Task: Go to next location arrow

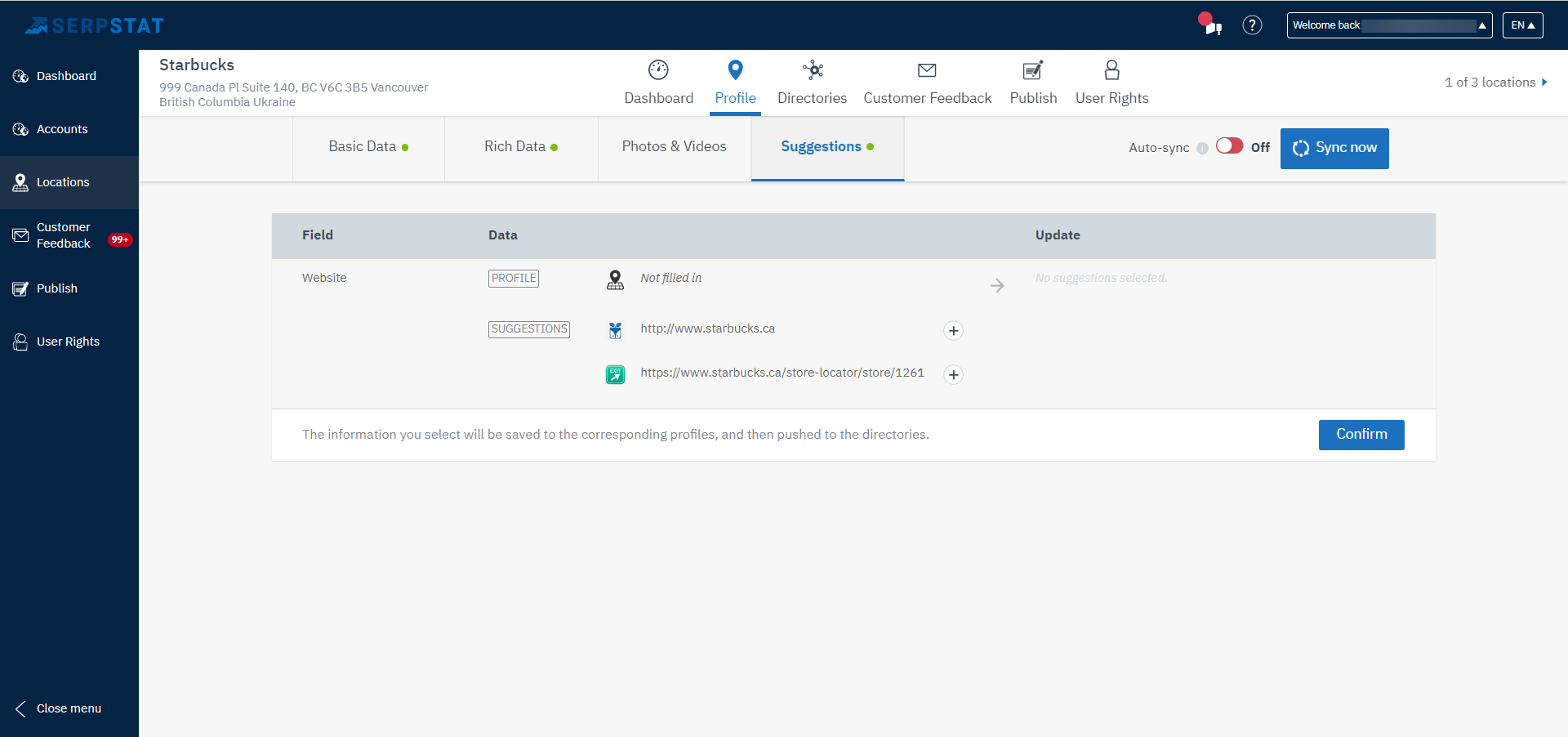Action: (1544, 83)
